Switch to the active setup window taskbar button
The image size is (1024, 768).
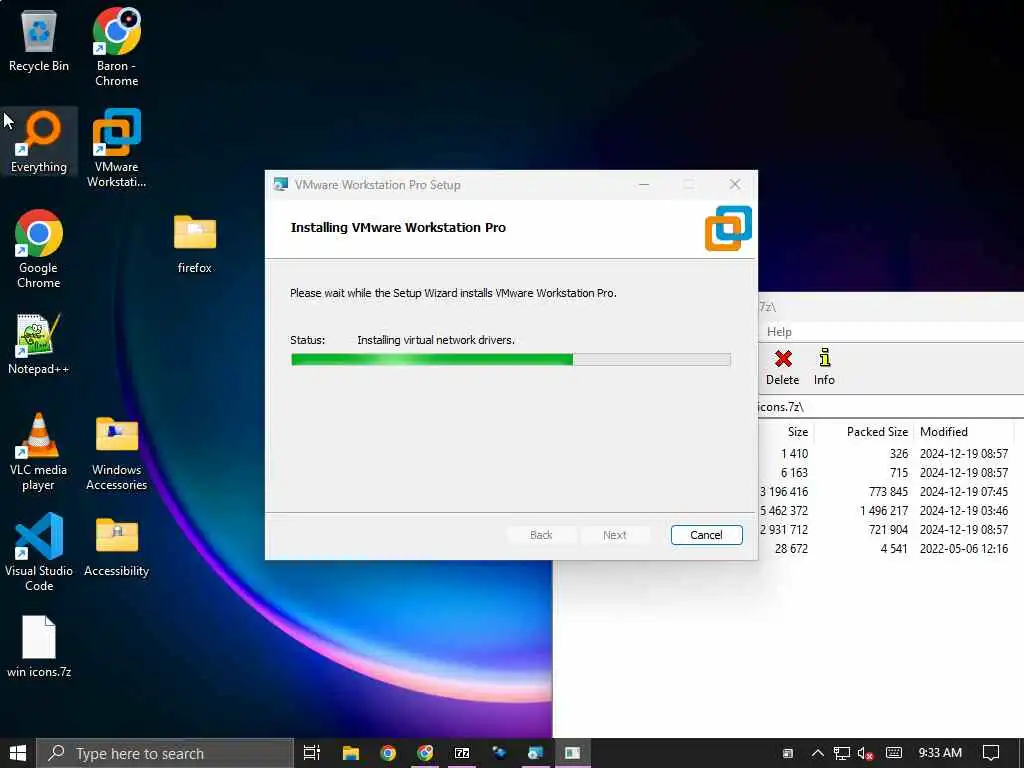tap(573, 753)
